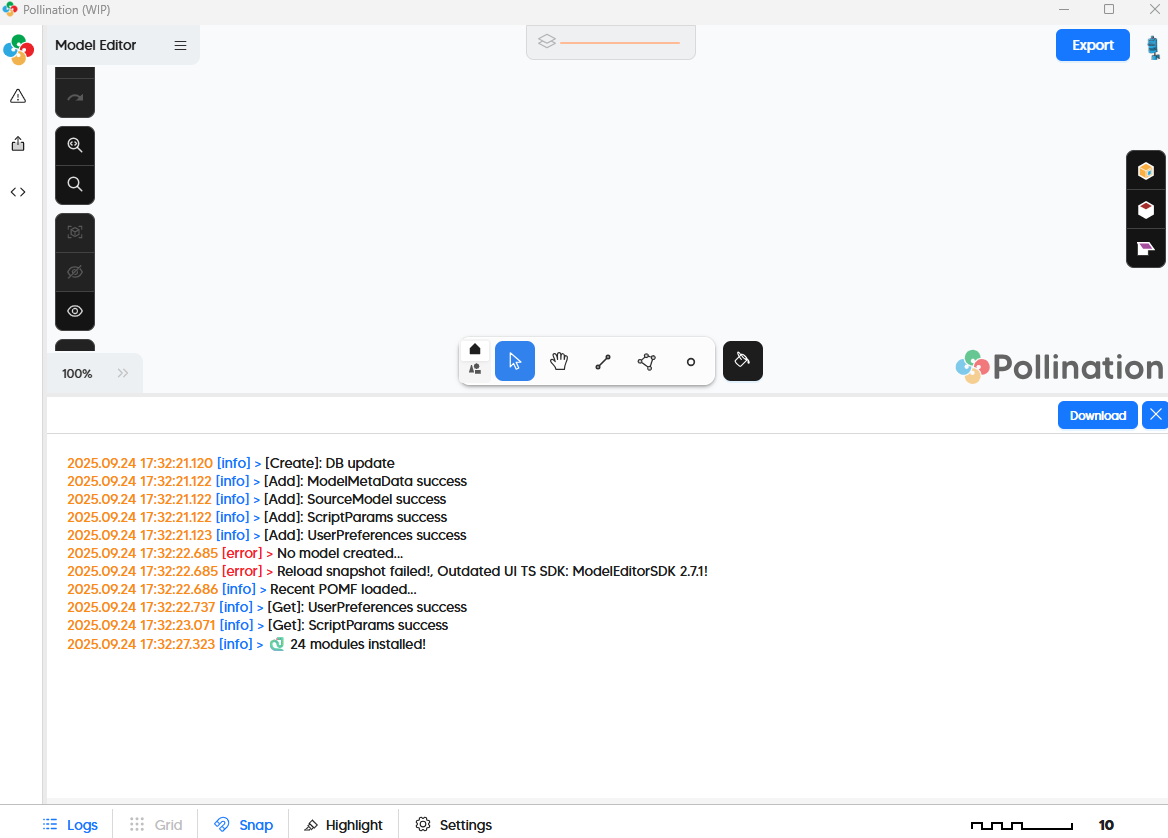Toggle Grid in the bottom bar

[x=156, y=825]
